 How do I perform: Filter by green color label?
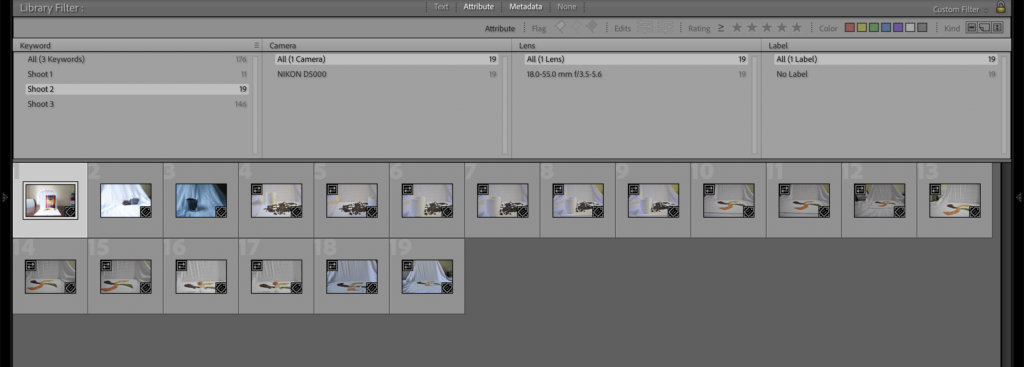point(874,27)
